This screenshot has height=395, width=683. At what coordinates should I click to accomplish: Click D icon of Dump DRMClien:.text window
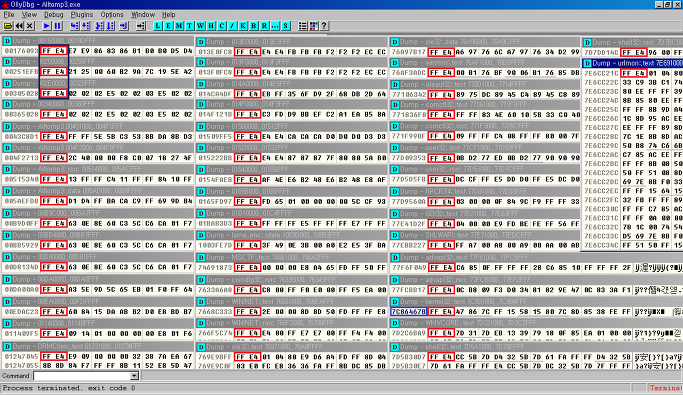click(7, 346)
